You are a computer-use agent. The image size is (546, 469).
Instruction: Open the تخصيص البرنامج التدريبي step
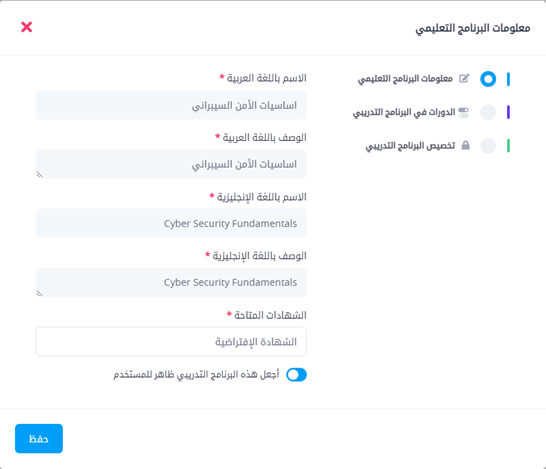410,146
